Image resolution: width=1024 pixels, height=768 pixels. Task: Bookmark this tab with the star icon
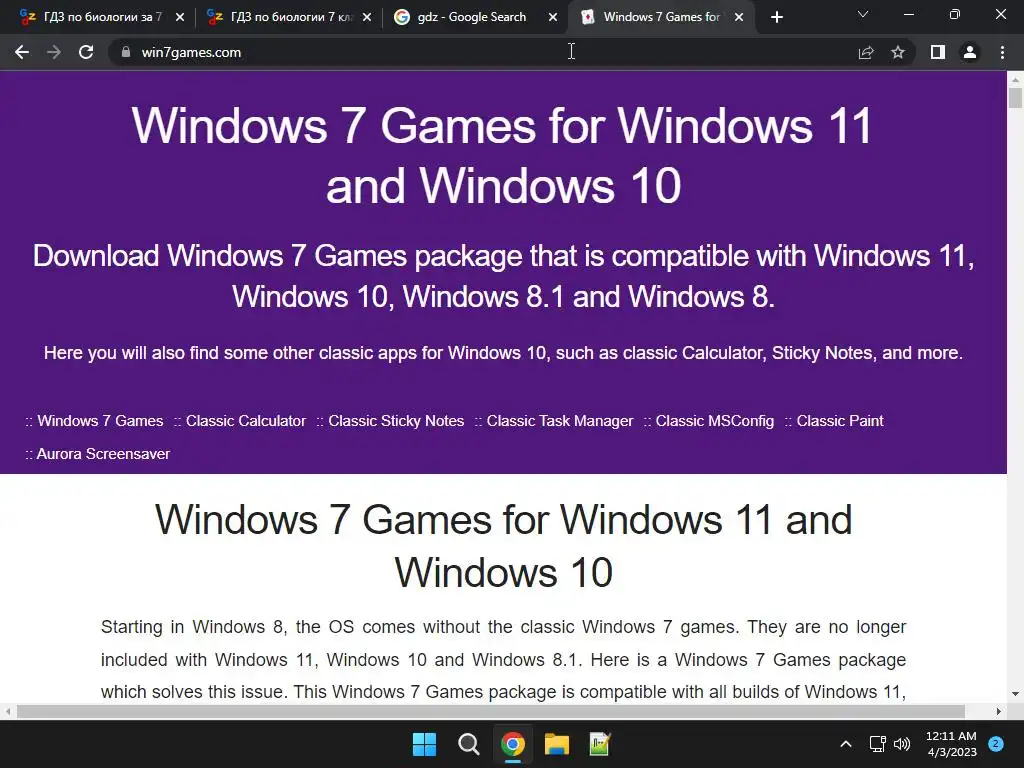point(898,52)
